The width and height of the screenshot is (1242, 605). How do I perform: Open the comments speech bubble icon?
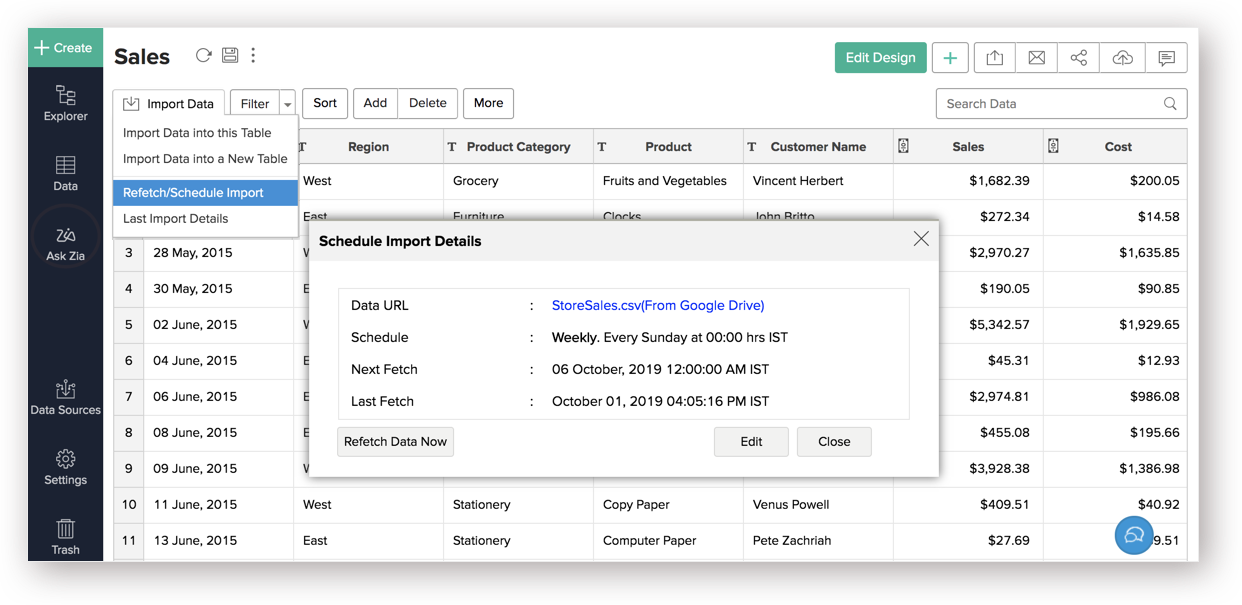click(1166, 58)
